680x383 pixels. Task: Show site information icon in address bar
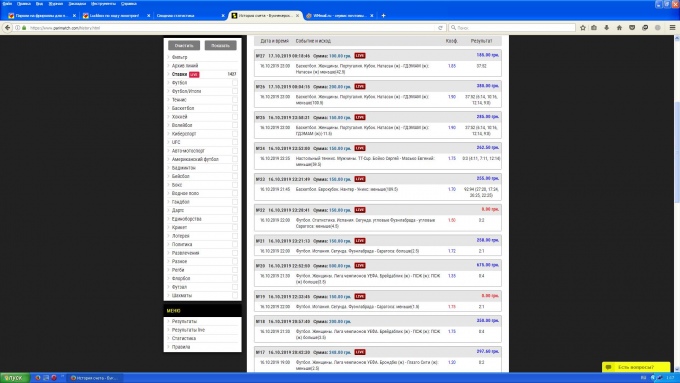(x=18, y=28)
